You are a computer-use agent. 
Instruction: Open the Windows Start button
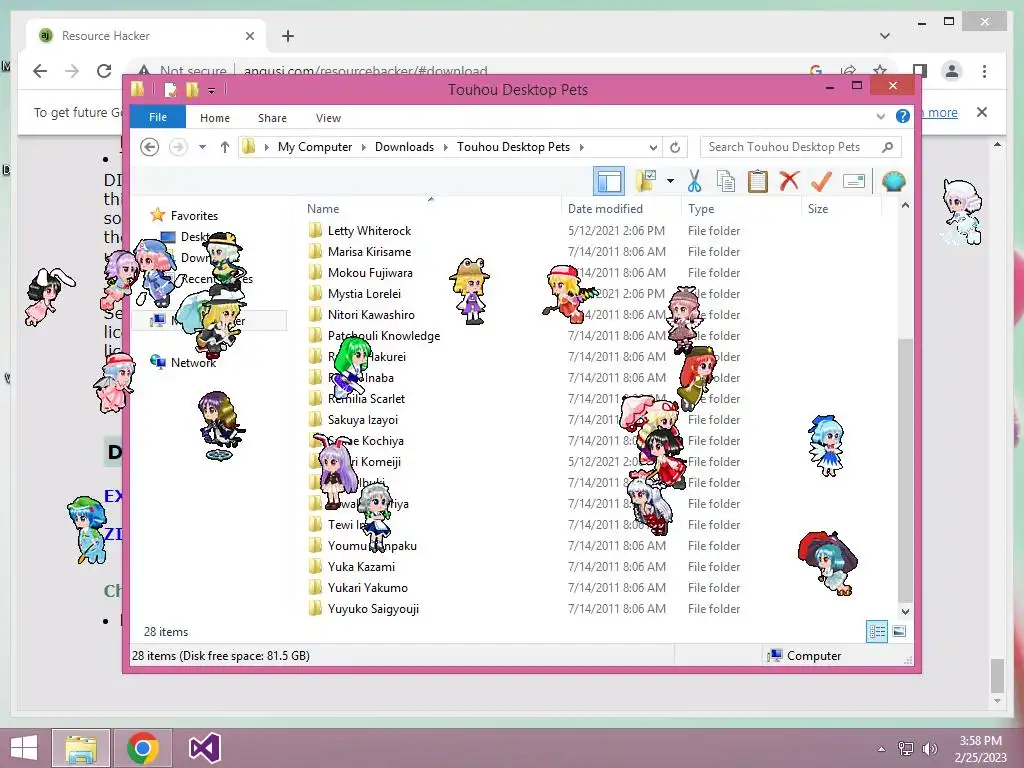24,748
